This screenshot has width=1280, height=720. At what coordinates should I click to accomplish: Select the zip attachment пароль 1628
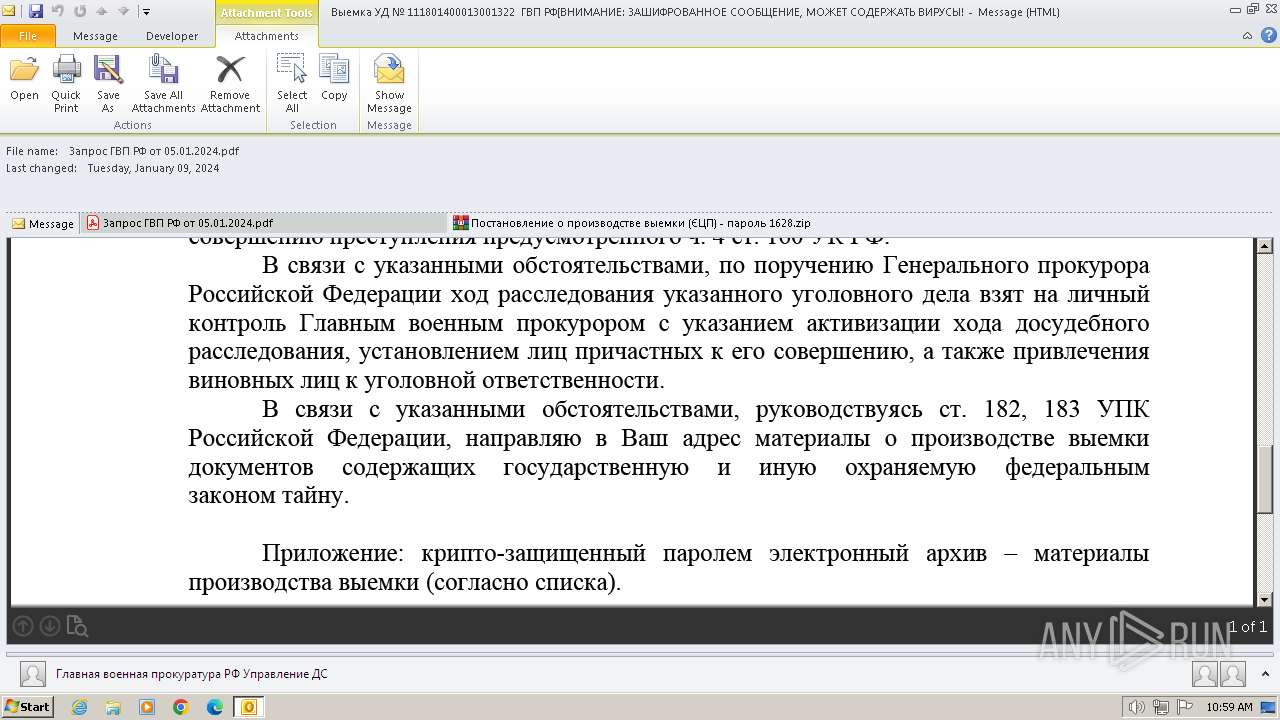pyautogui.click(x=631, y=223)
